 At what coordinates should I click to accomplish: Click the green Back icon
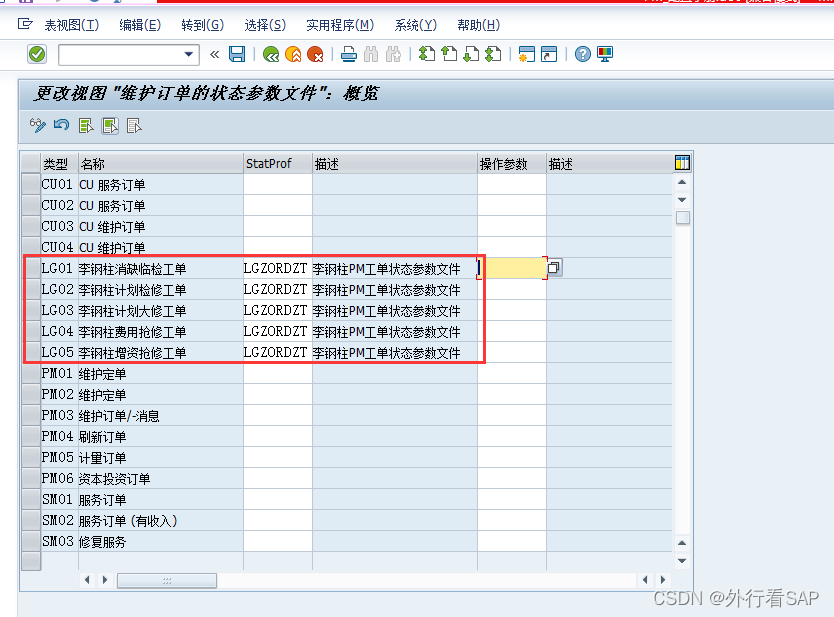[x=271, y=54]
